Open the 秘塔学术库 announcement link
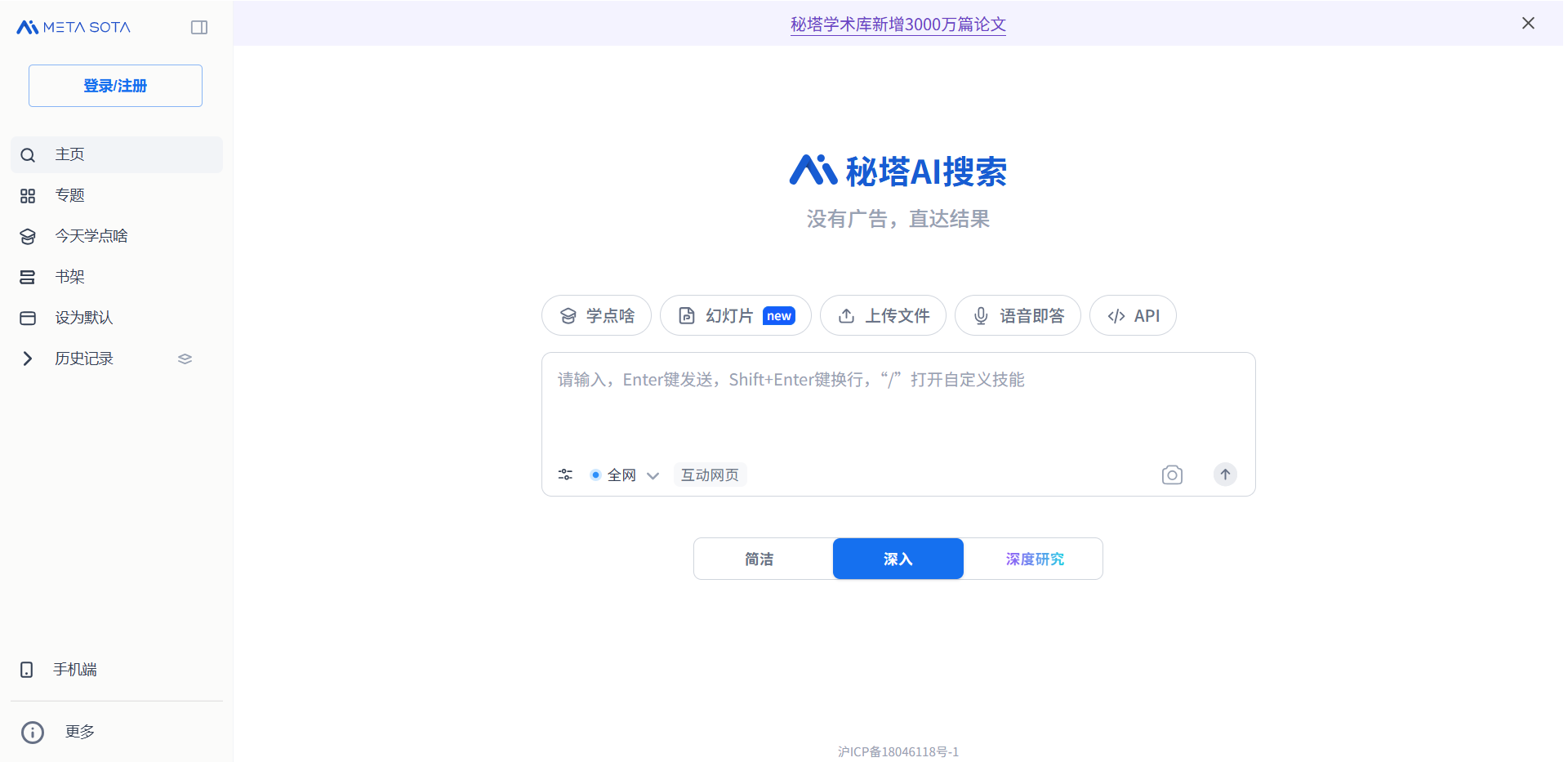1568x762 pixels. tap(898, 25)
